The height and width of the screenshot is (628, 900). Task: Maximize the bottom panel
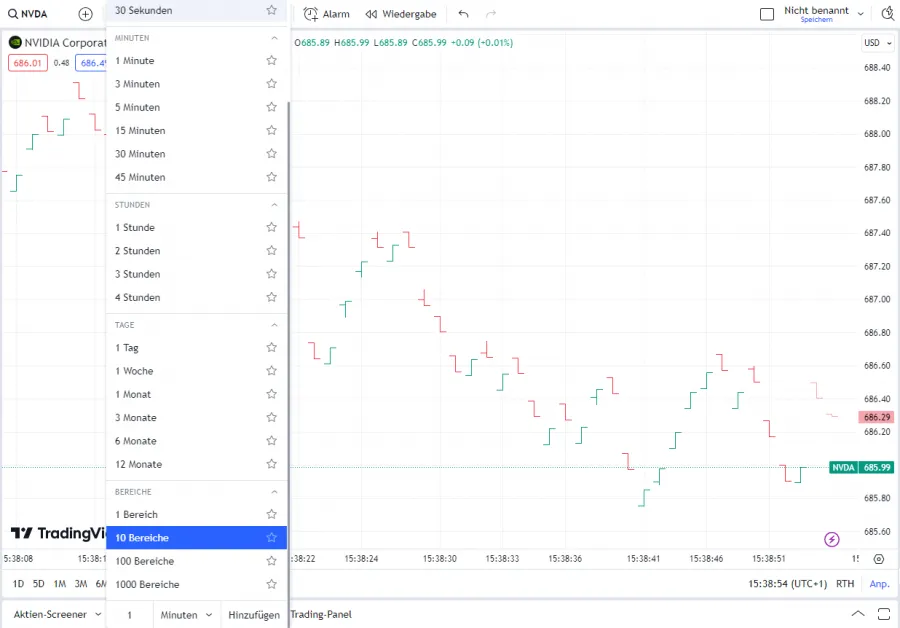click(x=880, y=614)
